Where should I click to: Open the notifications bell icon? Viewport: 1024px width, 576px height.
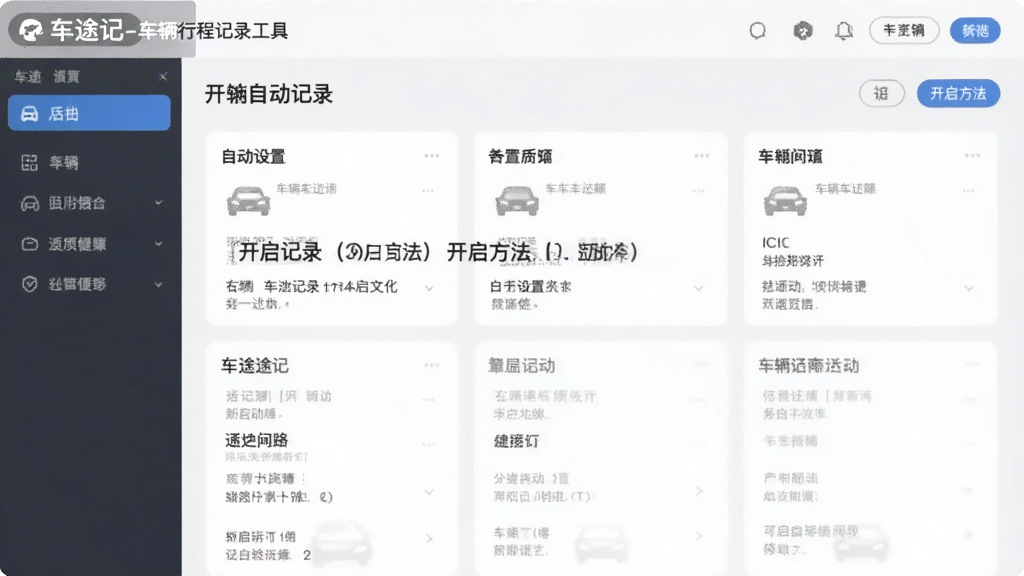tap(844, 31)
